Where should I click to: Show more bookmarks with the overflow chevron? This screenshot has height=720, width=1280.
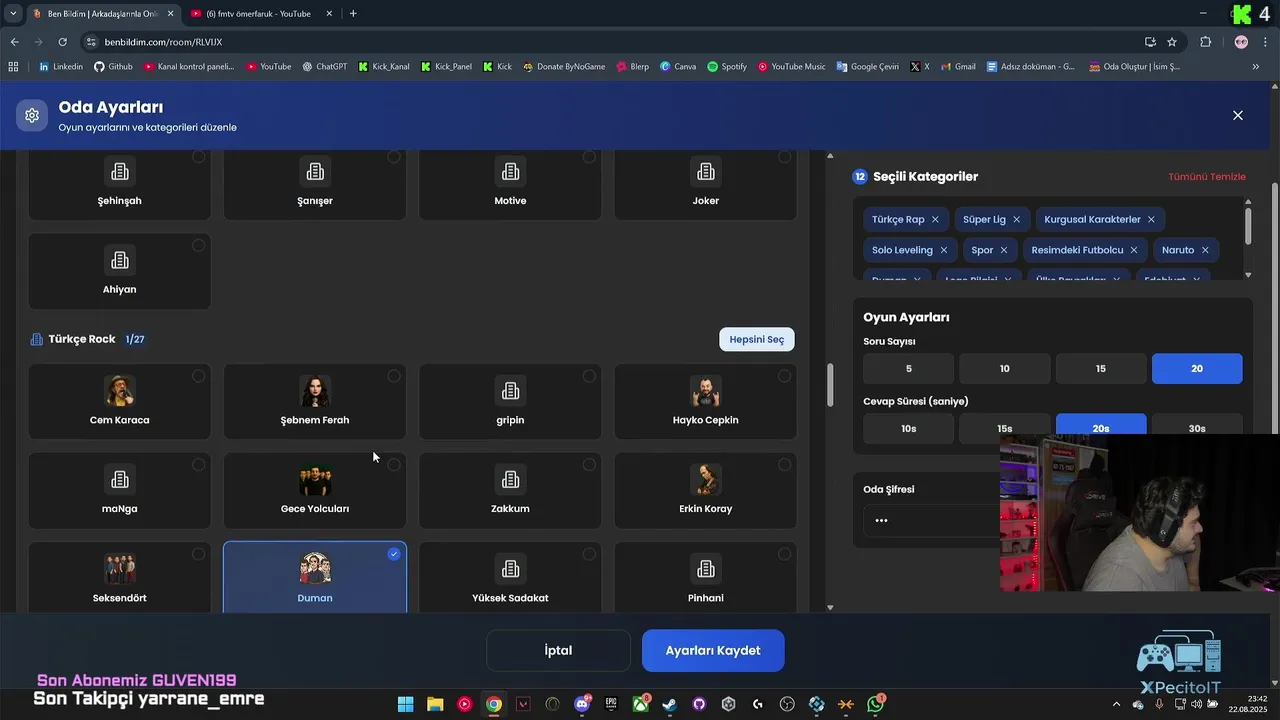(1256, 66)
